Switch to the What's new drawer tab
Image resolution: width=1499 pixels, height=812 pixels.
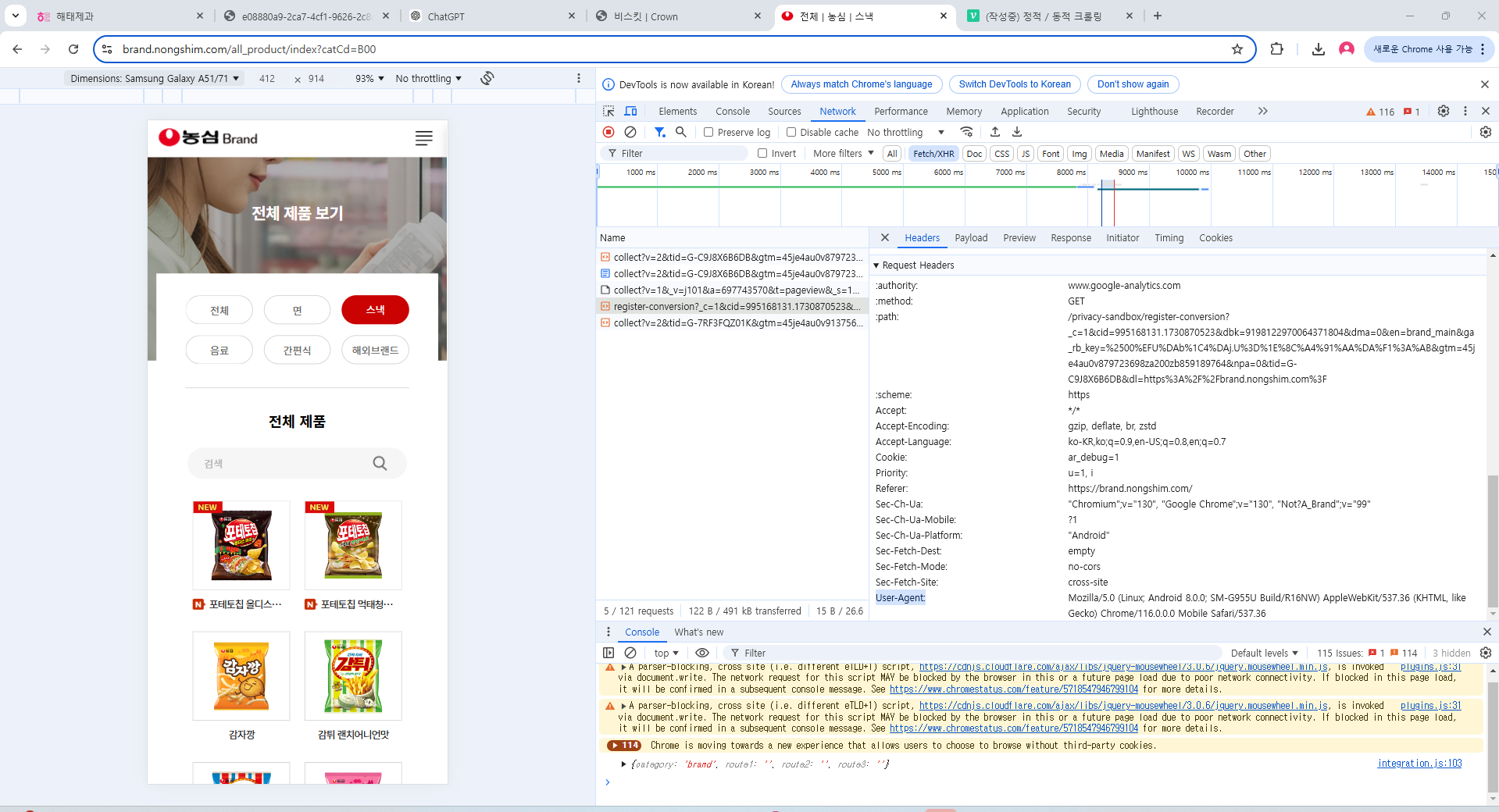(699, 632)
